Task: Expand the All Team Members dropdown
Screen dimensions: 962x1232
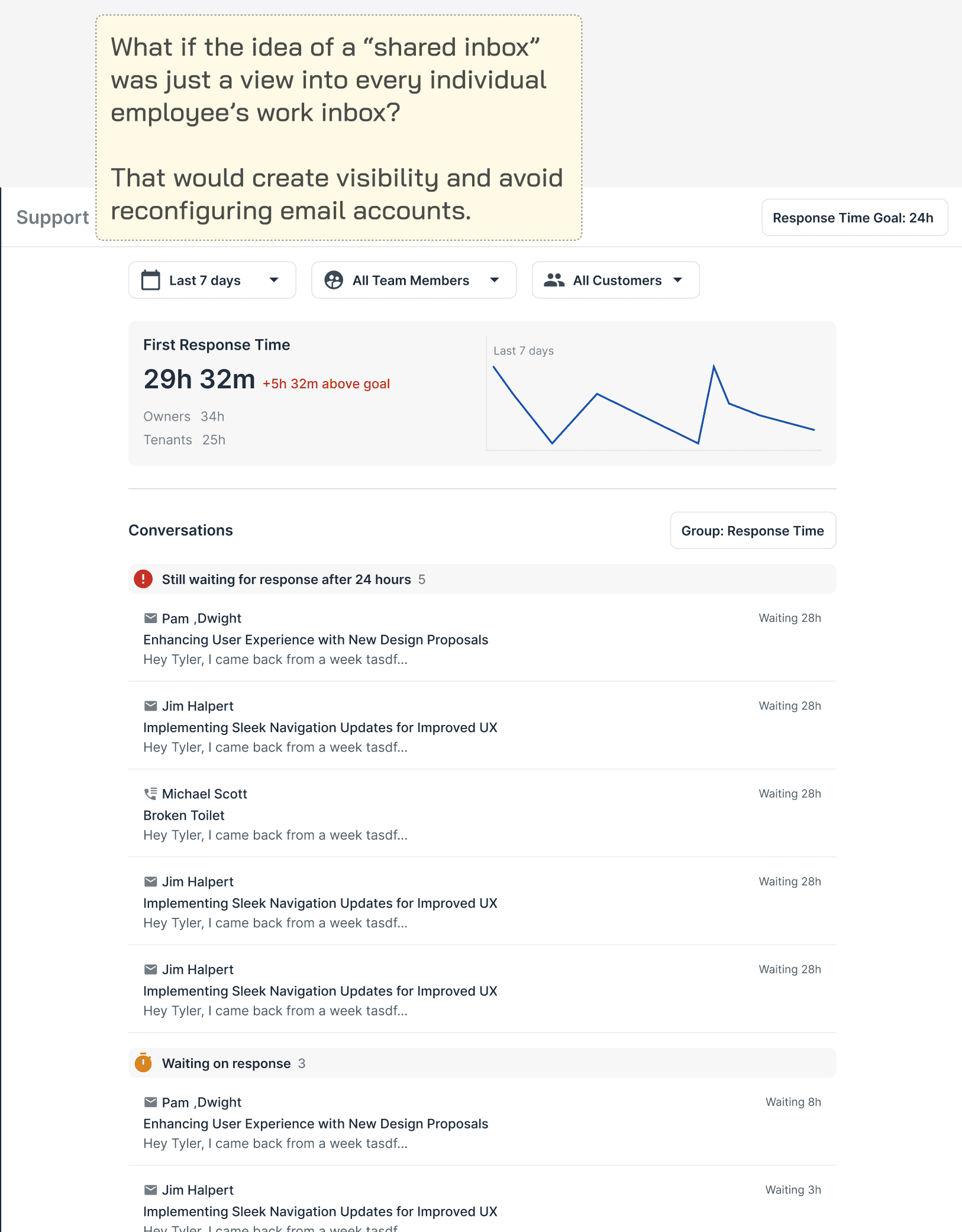Action: coord(414,280)
